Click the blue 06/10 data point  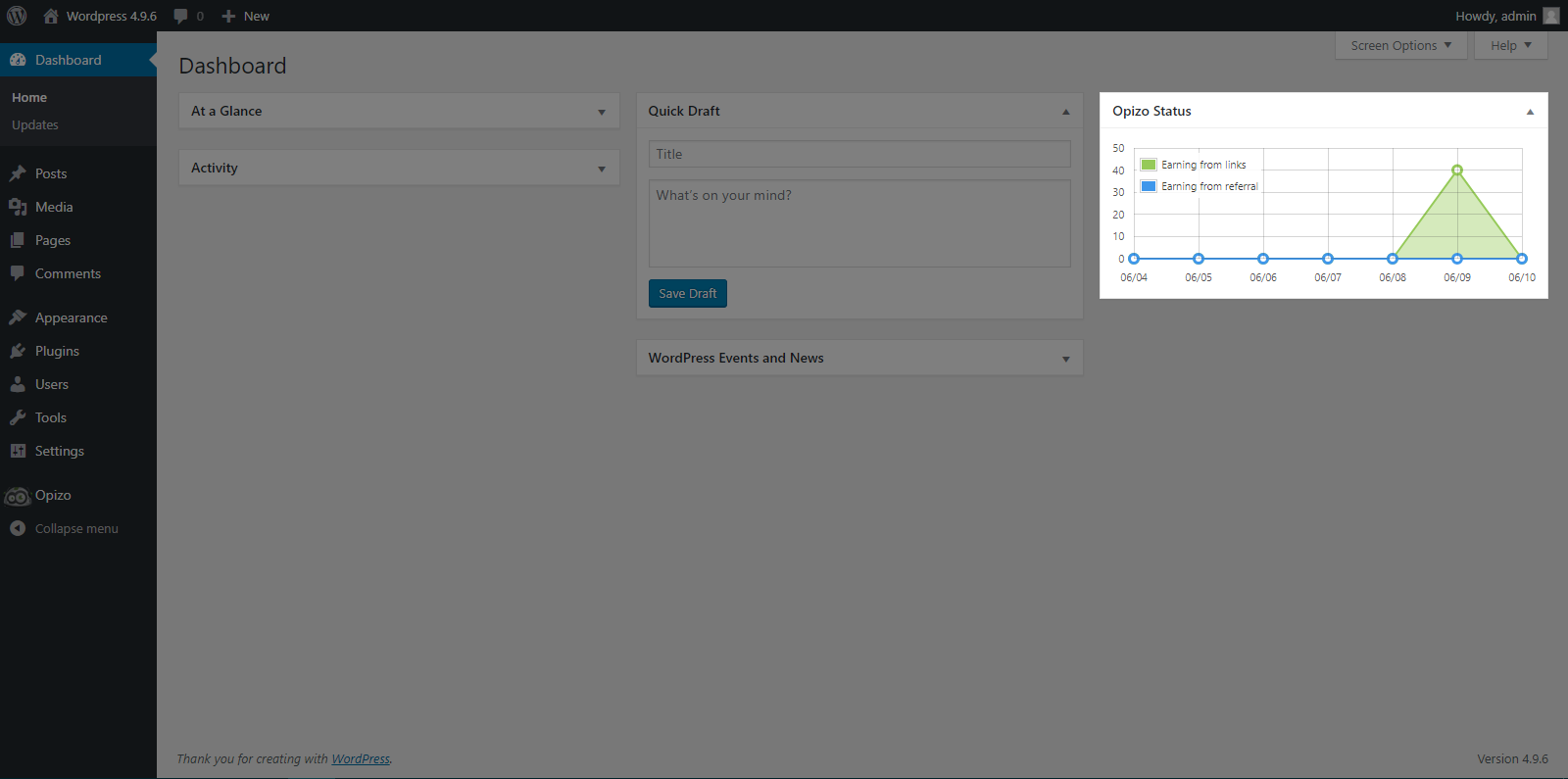(1522, 259)
